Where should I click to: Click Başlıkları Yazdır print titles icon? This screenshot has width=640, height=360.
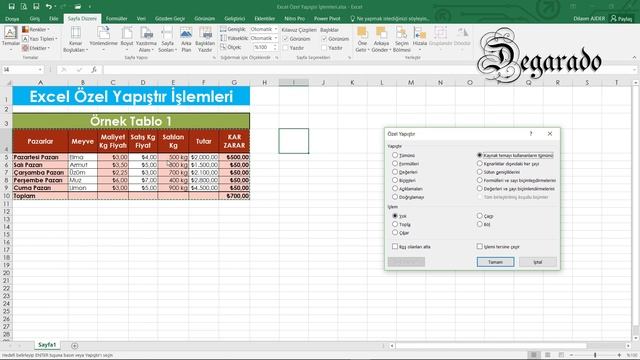[x=205, y=39]
